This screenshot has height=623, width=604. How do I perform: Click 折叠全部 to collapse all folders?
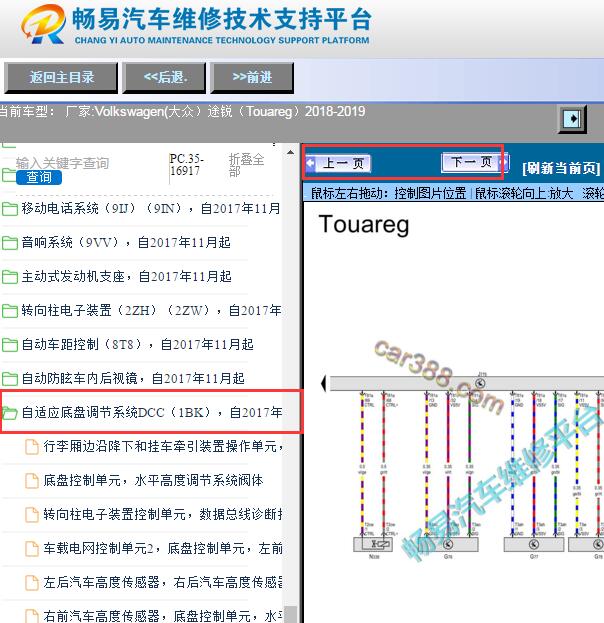pyautogui.click(x=246, y=165)
